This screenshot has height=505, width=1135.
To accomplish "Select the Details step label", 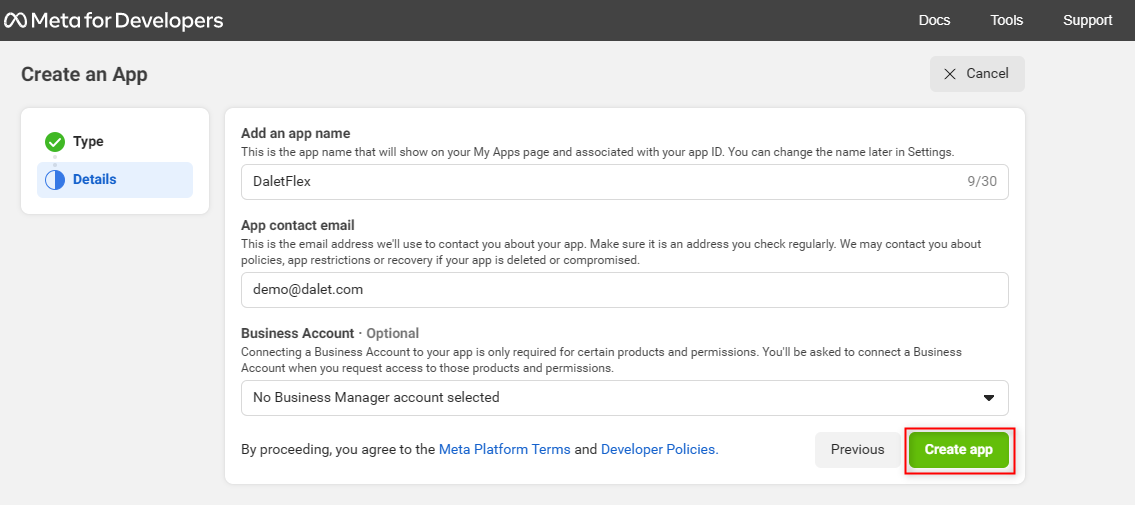I will pyautogui.click(x=95, y=179).
